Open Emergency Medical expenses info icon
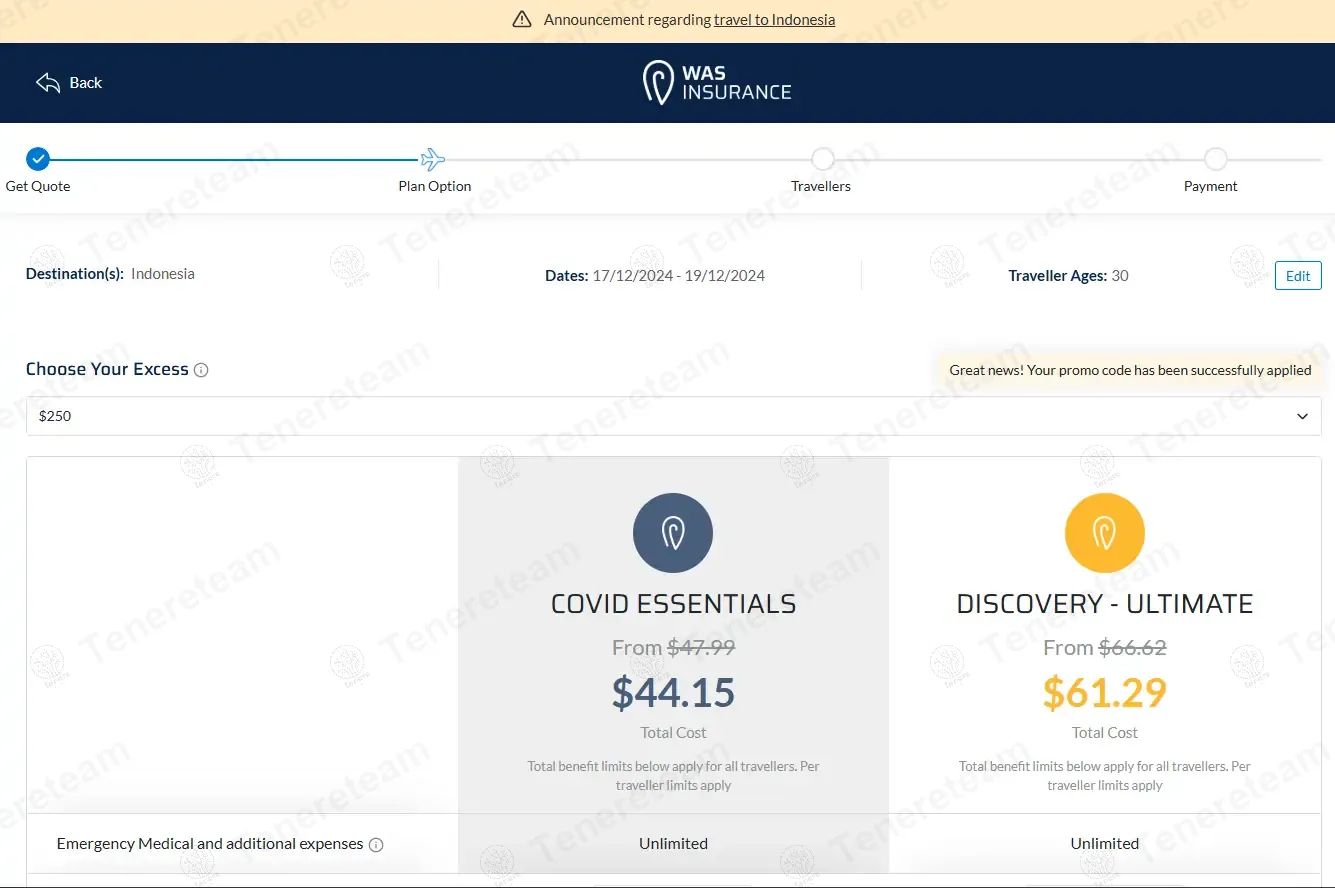The image size is (1335, 888). pyautogui.click(x=376, y=845)
